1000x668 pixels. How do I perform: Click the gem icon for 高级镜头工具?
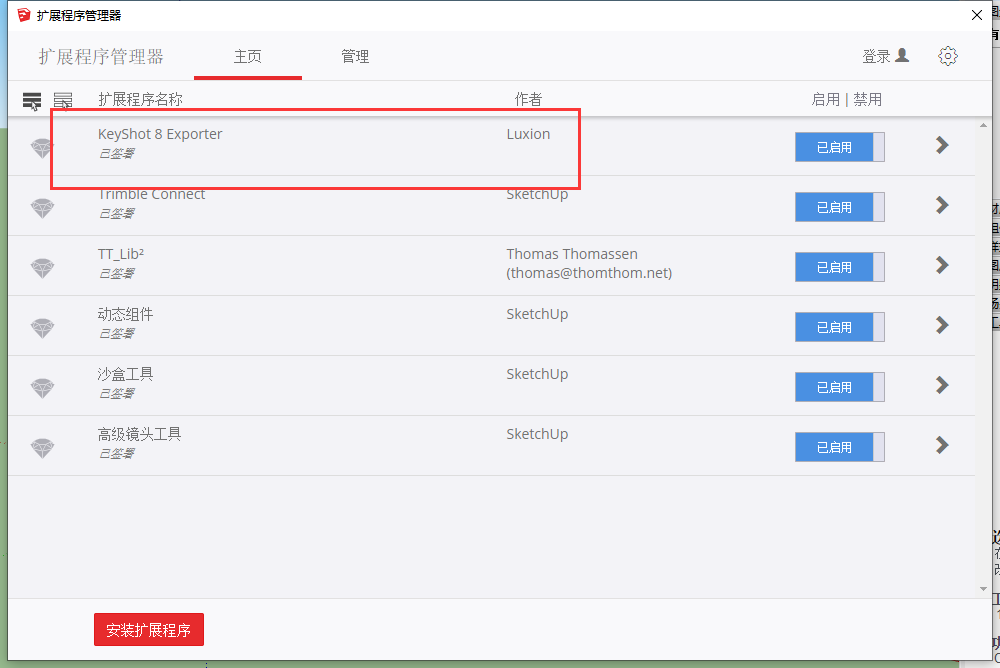point(43,448)
